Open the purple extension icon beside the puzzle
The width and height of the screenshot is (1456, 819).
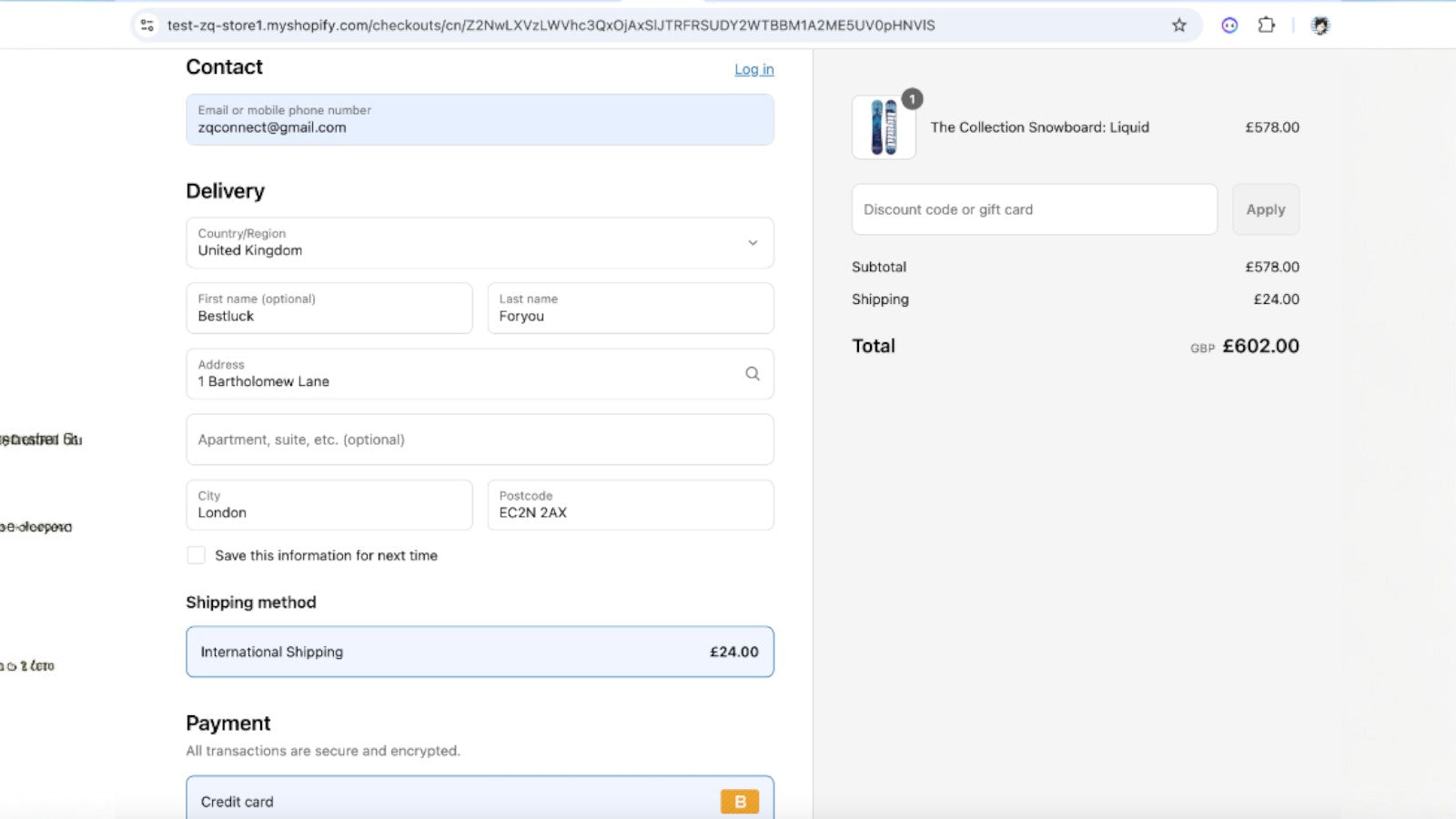coord(1229,25)
